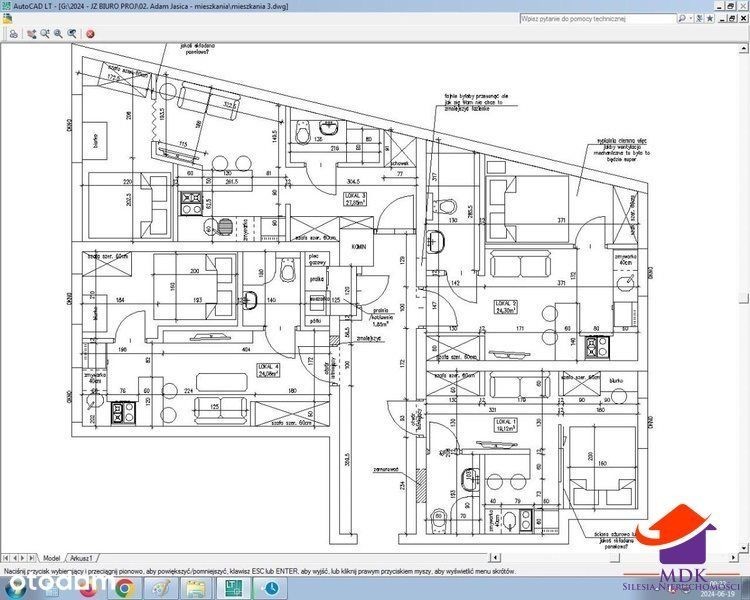Click the zoom window magnifier icon

58,33
